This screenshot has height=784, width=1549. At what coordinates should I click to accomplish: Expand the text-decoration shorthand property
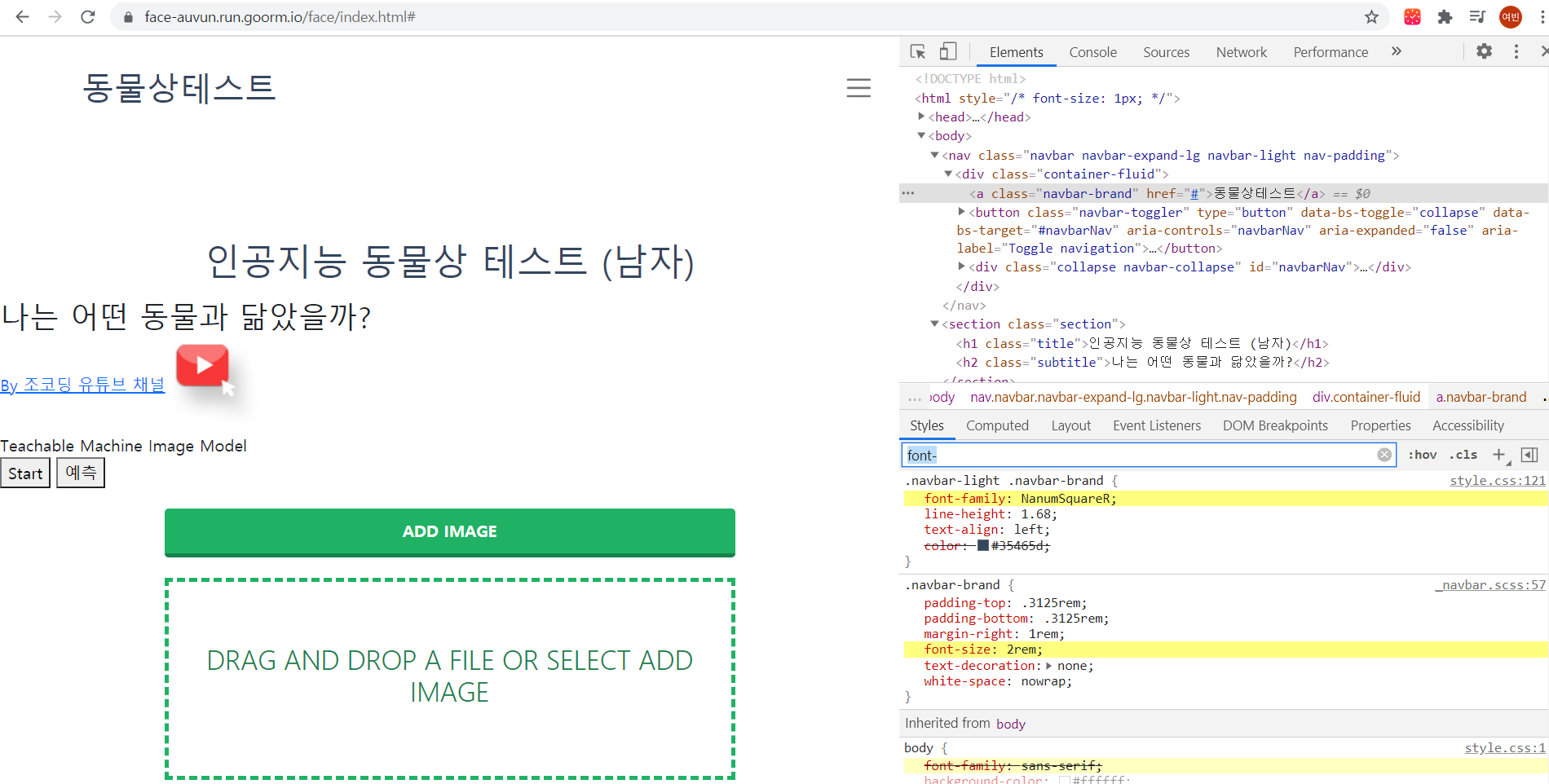coord(1048,666)
